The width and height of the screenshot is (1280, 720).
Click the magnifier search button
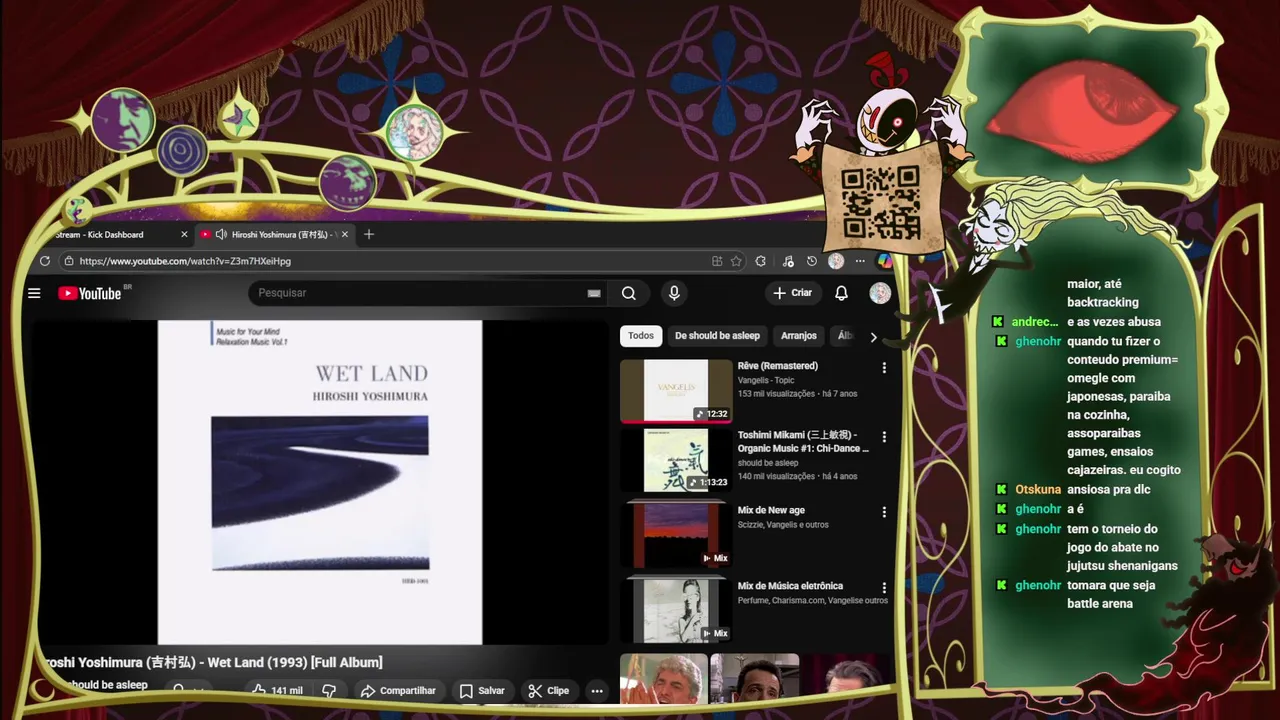coord(629,293)
